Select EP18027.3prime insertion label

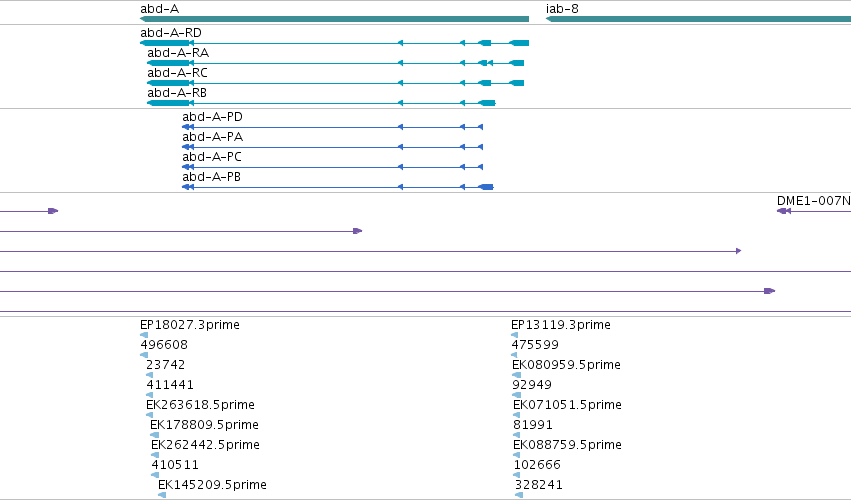coord(190,325)
